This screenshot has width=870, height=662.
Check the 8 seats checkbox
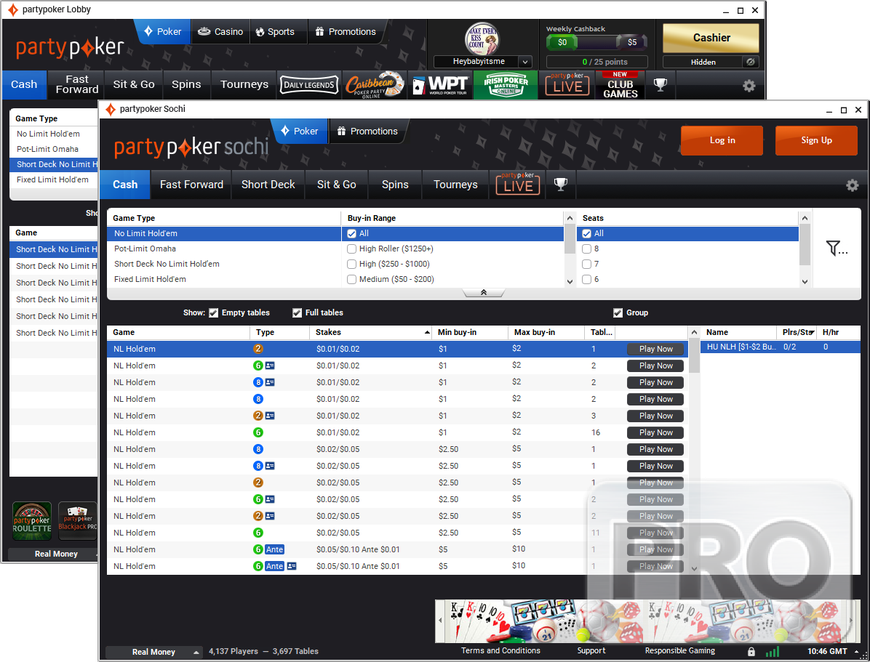click(x=586, y=249)
